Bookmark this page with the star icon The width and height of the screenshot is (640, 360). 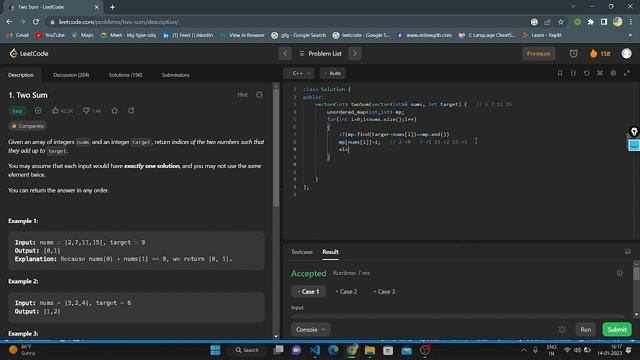561,22
